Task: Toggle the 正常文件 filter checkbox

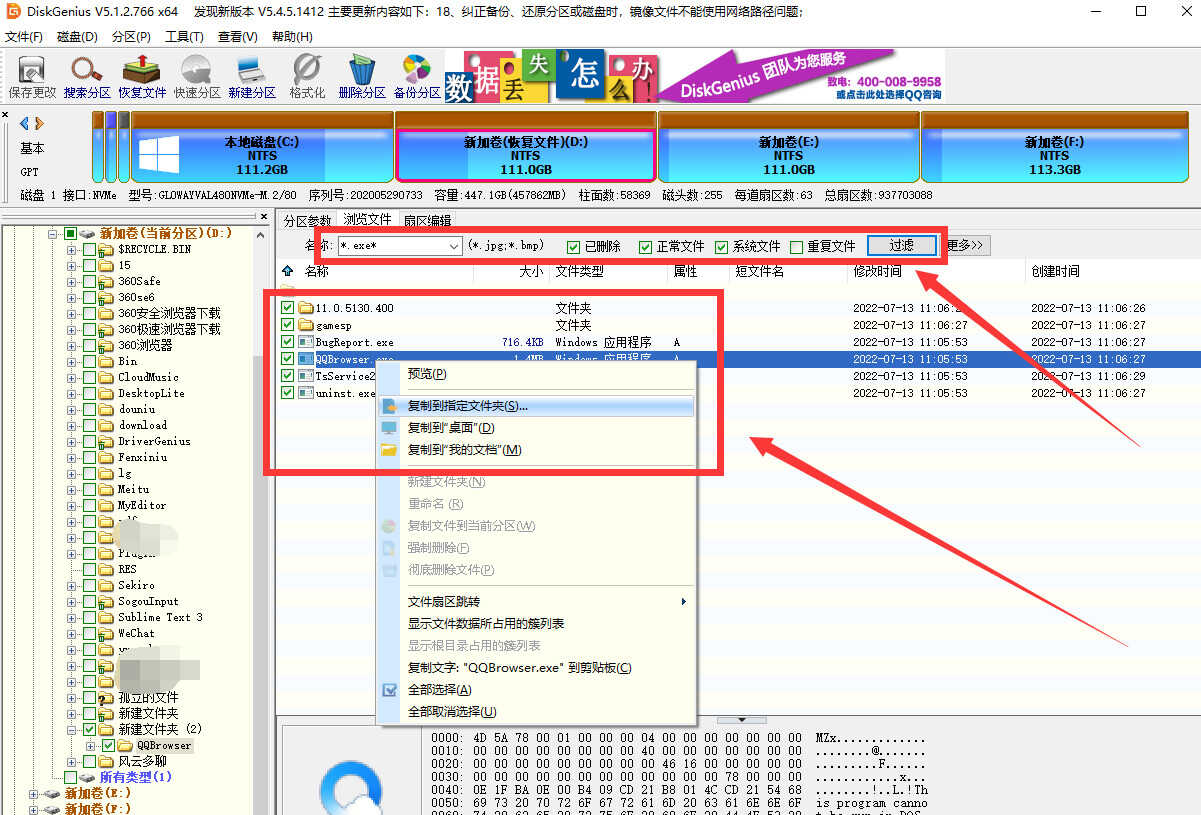Action: [x=646, y=247]
